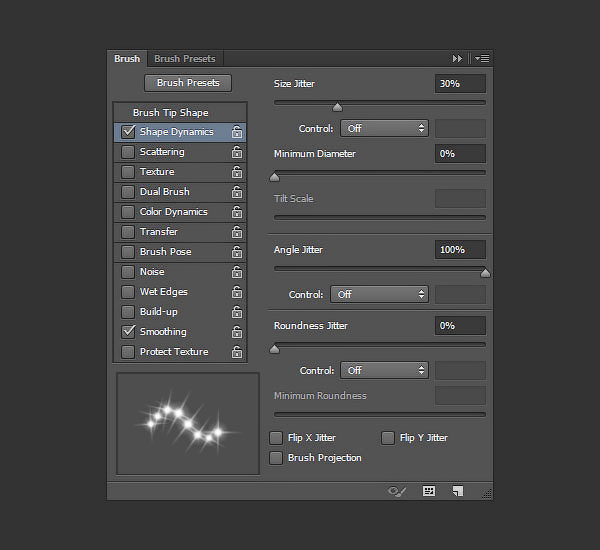This screenshot has height=550, width=600.
Task: Toggle the lock icon for Wet Edges
Action: [x=237, y=292]
